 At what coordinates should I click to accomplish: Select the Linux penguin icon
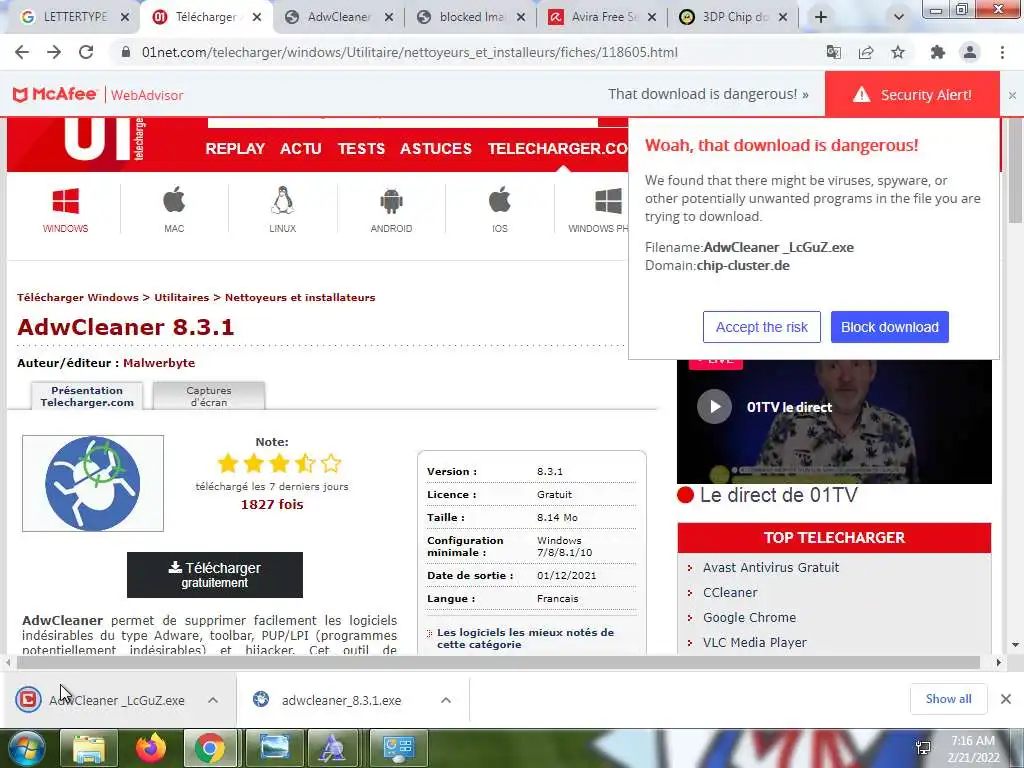[x=282, y=210]
